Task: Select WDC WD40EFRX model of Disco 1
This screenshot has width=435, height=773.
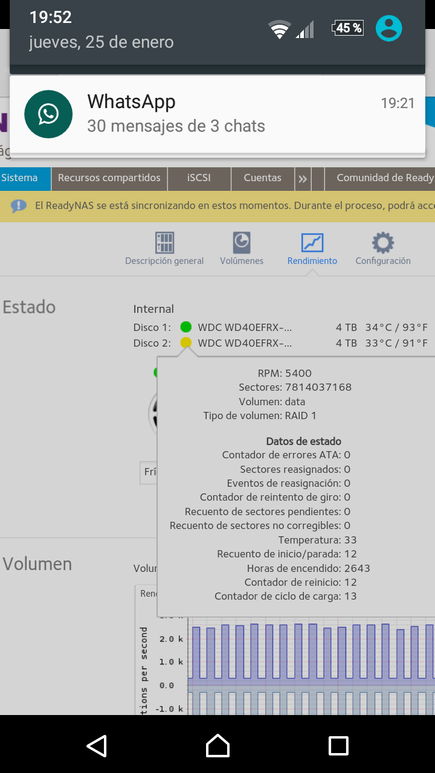Action: point(245,327)
